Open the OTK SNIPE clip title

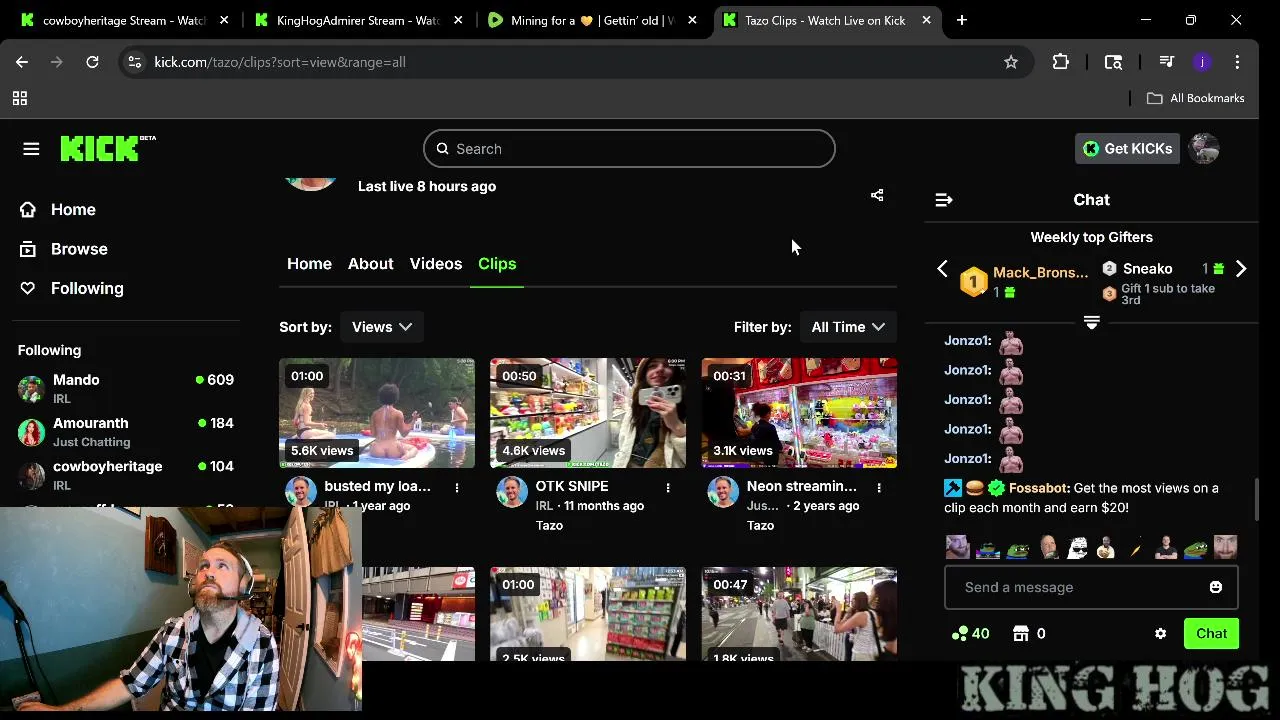pyautogui.click(x=572, y=486)
